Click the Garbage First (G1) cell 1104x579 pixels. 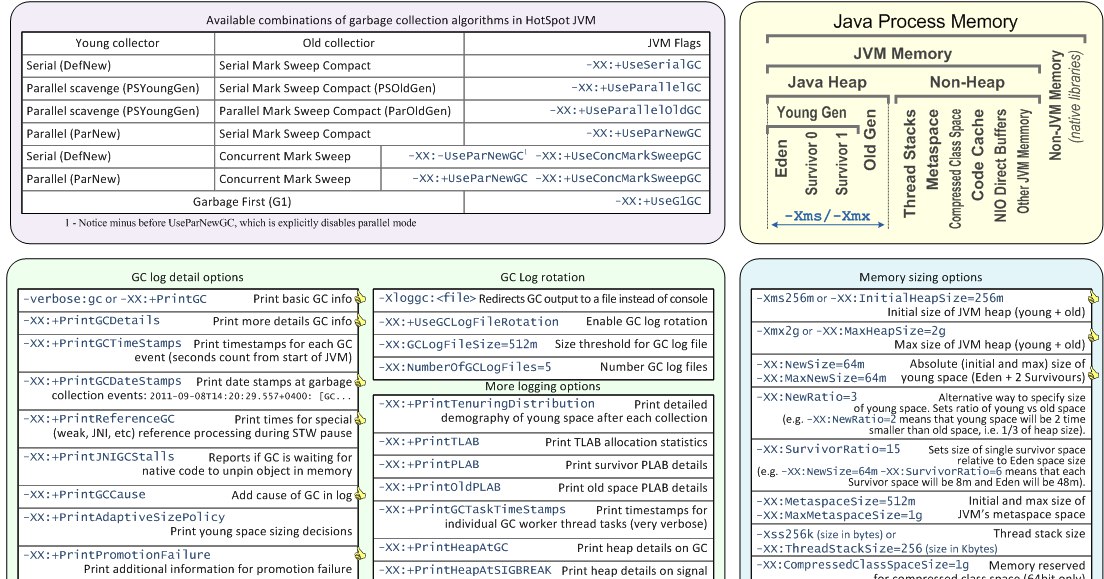click(x=242, y=201)
